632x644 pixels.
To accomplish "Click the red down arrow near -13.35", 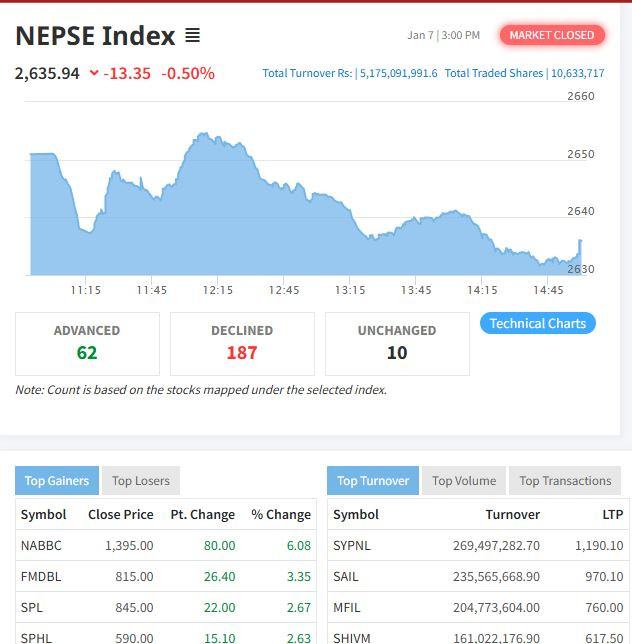I will click(x=94, y=73).
